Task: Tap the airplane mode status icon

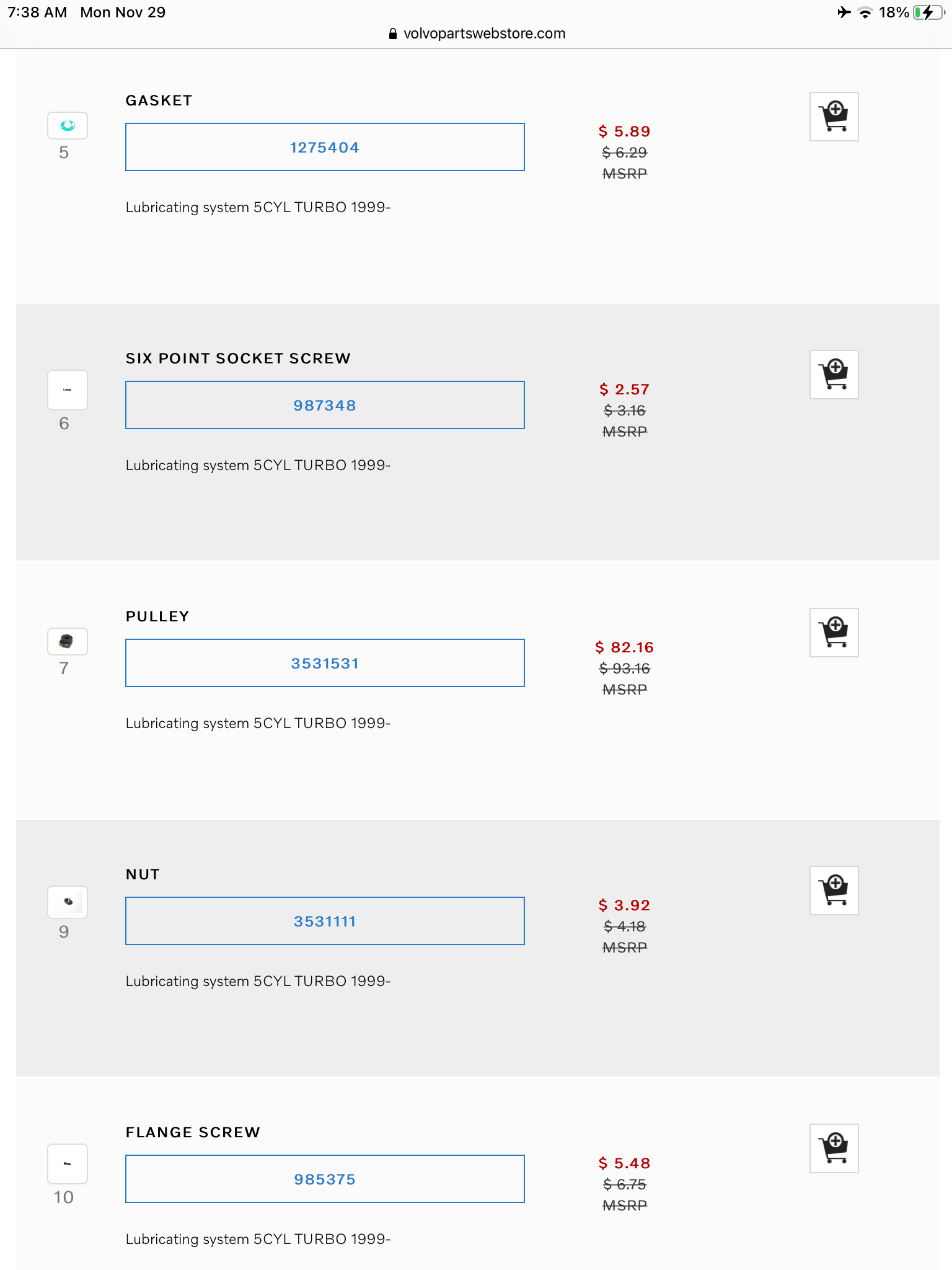Action: (844, 12)
